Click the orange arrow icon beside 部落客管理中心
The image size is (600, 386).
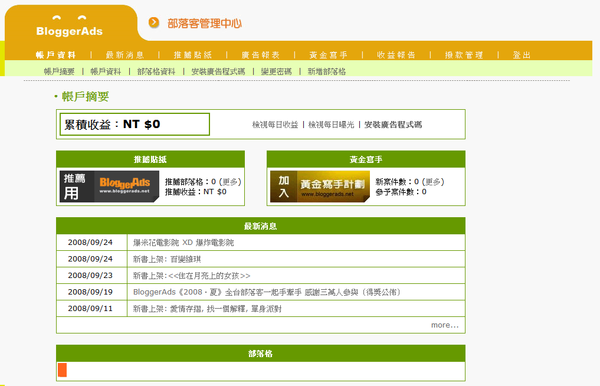coord(154,23)
